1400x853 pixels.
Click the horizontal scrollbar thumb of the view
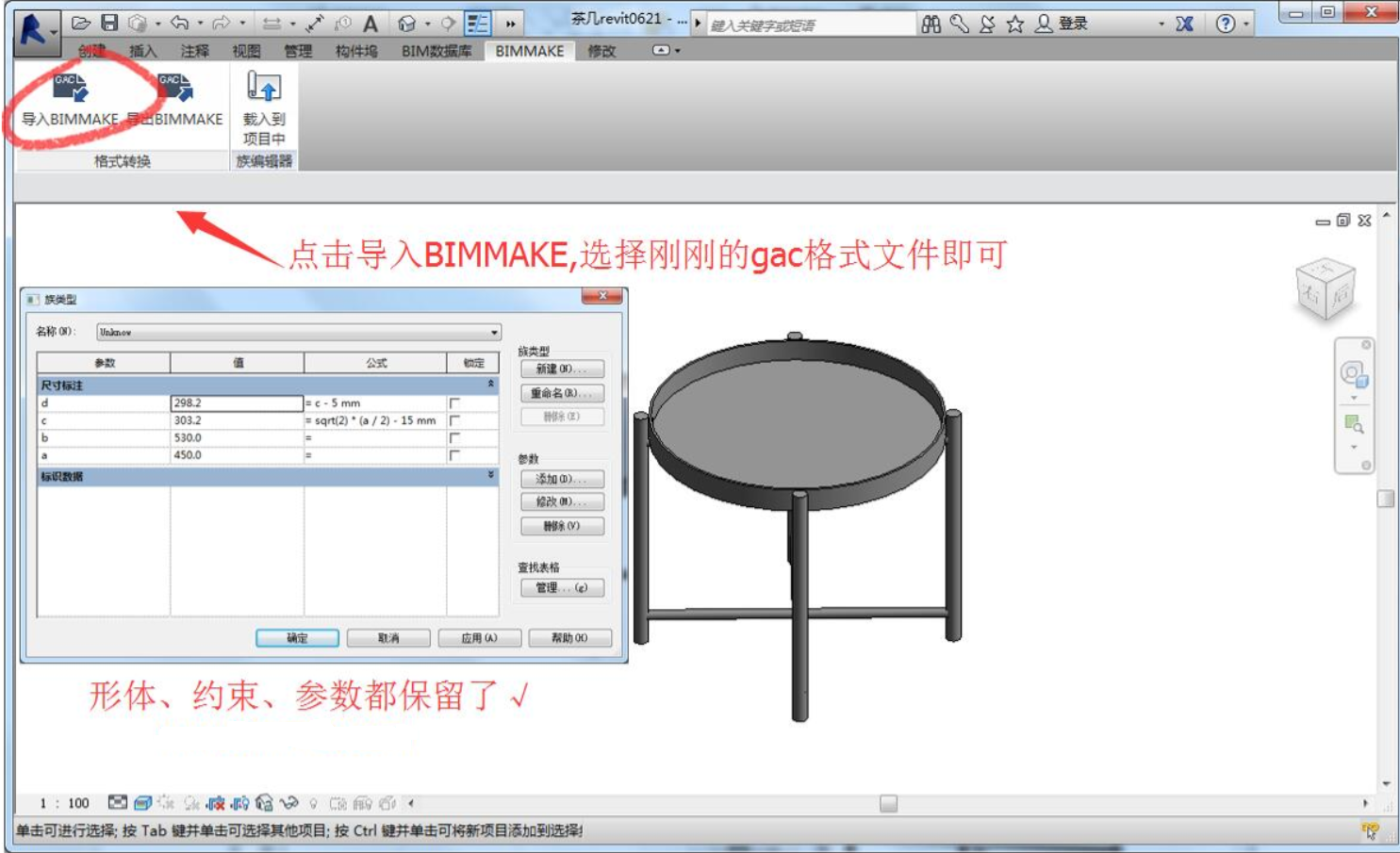point(888,804)
